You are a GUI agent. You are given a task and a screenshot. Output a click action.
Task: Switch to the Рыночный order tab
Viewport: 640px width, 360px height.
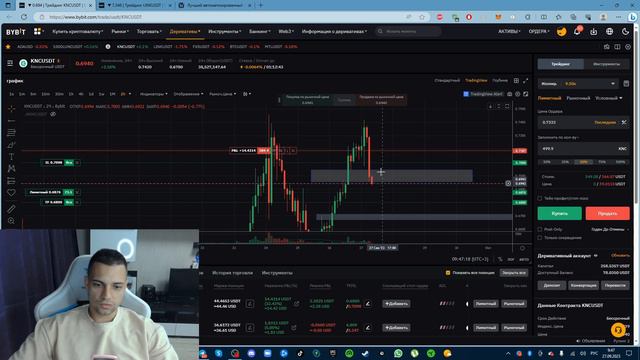578,98
